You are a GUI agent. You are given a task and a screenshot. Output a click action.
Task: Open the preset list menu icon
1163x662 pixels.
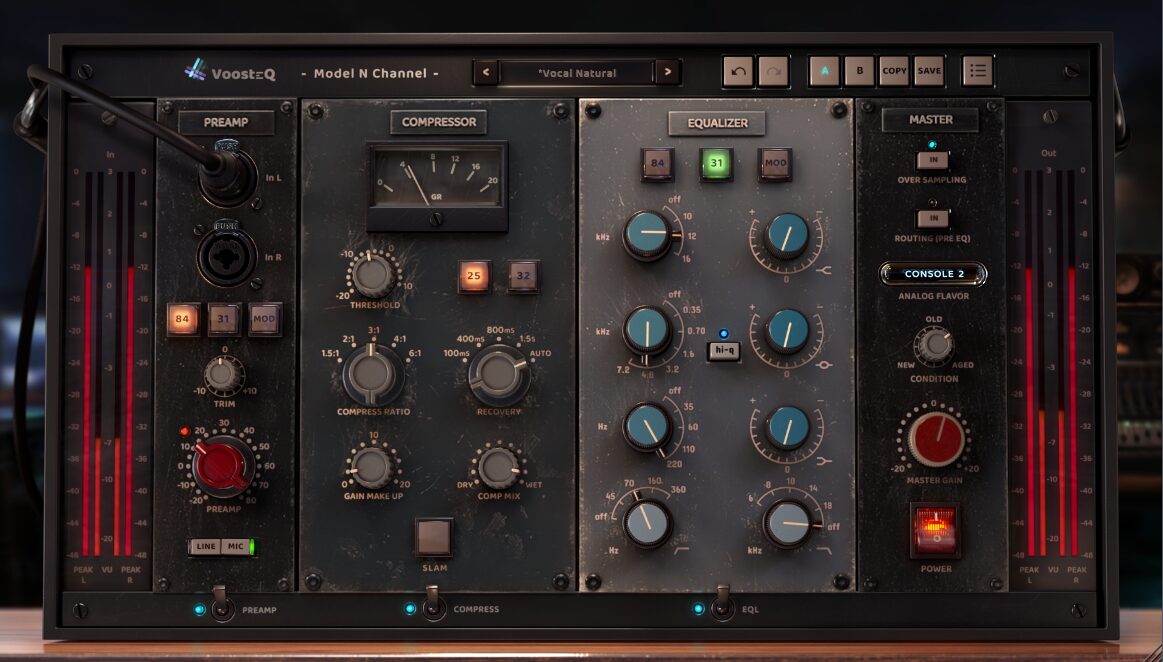pyautogui.click(x=978, y=71)
